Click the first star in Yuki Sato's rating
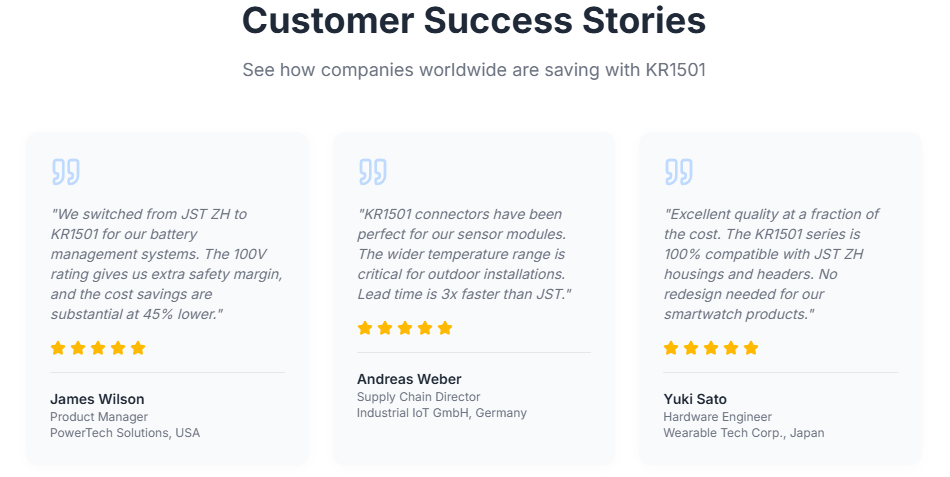950x477 pixels. pyautogui.click(x=671, y=348)
